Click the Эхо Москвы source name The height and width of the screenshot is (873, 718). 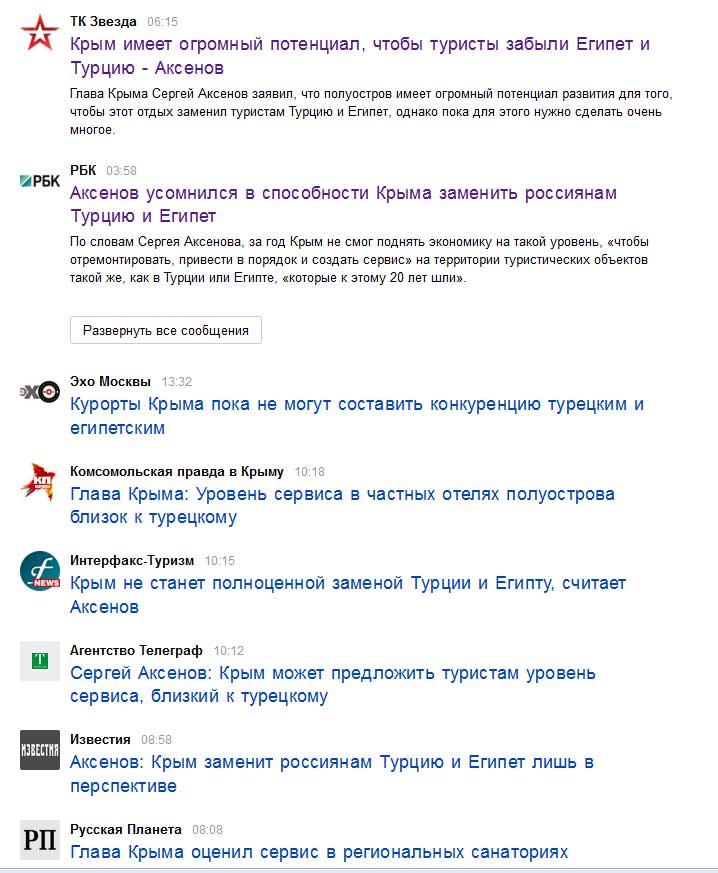(x=110, y=381)
